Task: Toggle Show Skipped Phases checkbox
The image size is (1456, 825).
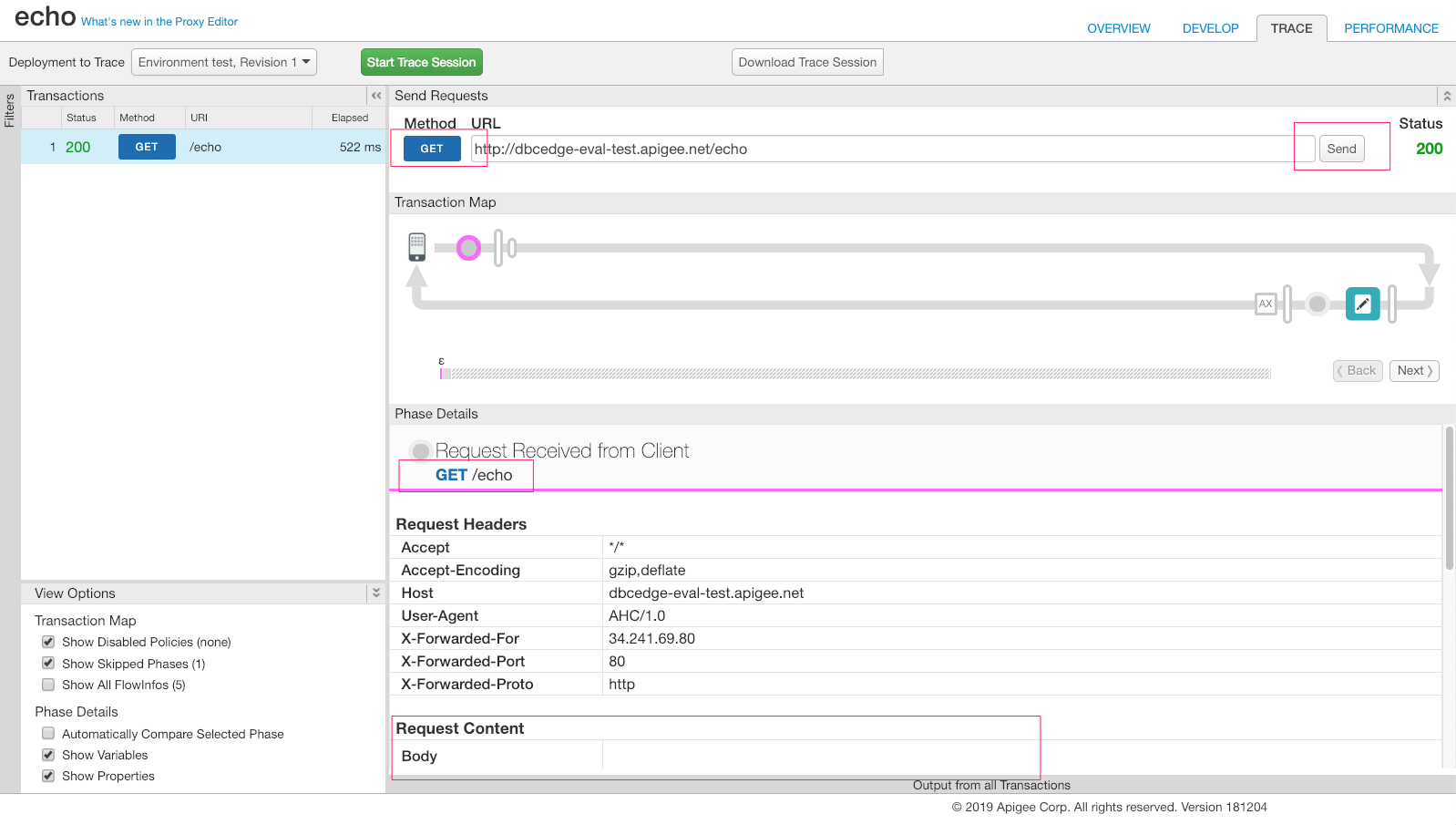Action: coord(48,663)
